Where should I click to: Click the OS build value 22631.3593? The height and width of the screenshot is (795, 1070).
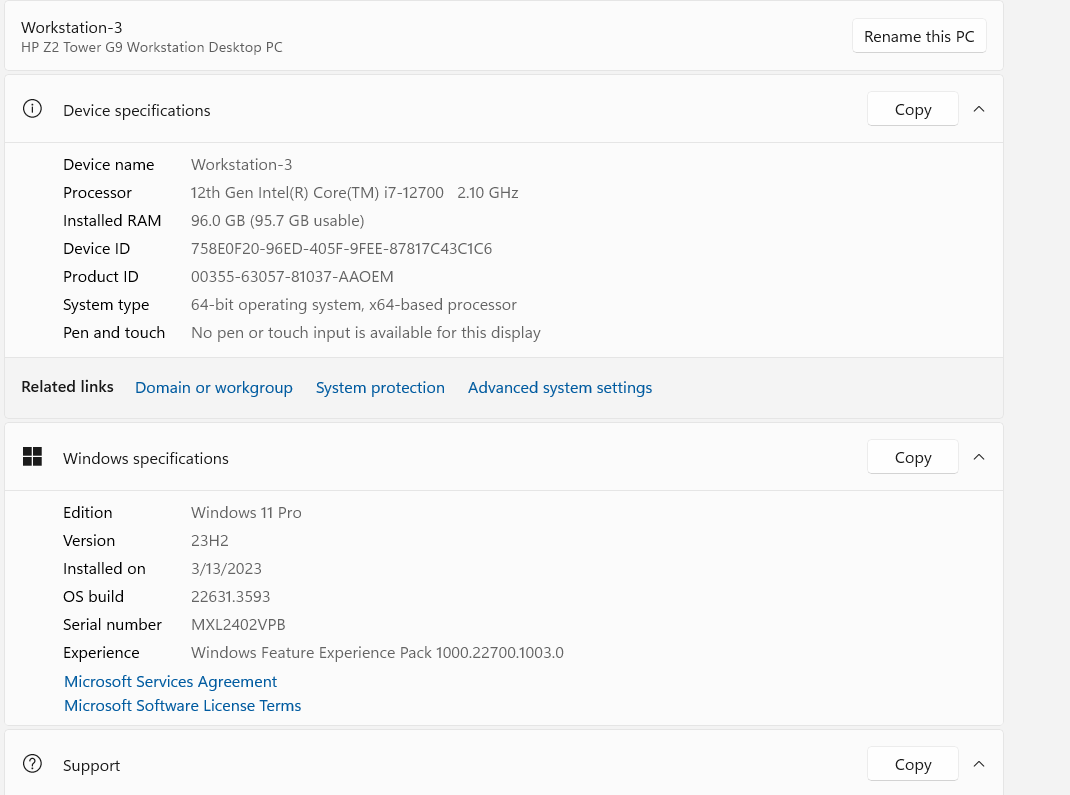[x=231, y=596]
